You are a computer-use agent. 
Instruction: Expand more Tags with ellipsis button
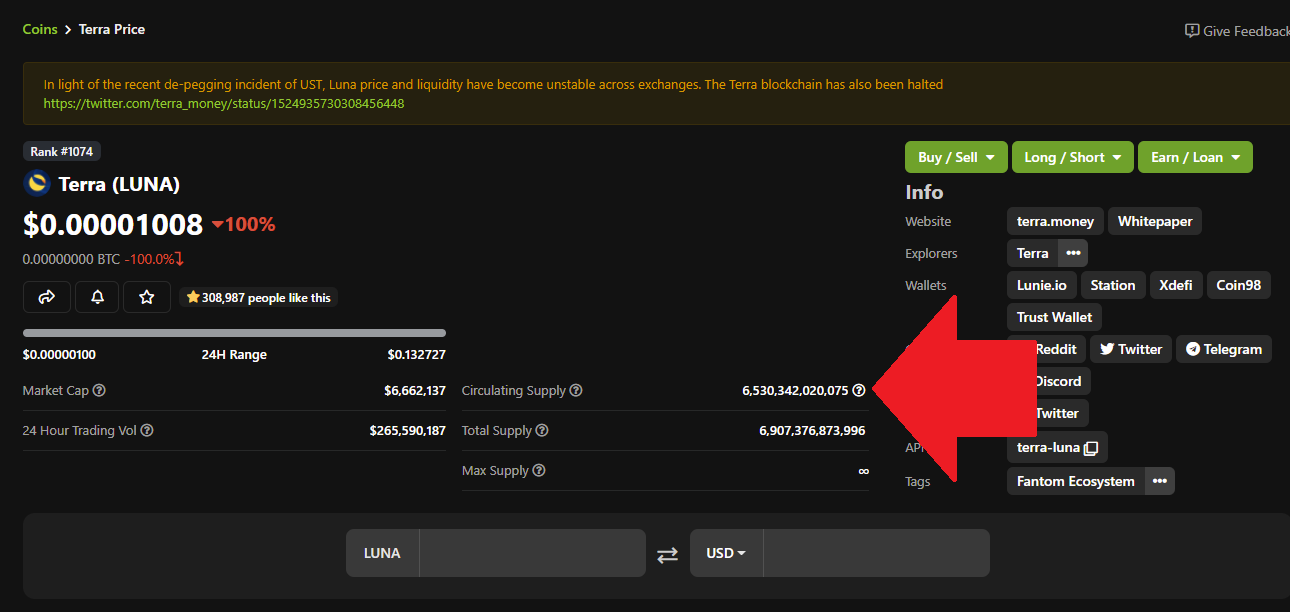click(x=1159, y=481)
